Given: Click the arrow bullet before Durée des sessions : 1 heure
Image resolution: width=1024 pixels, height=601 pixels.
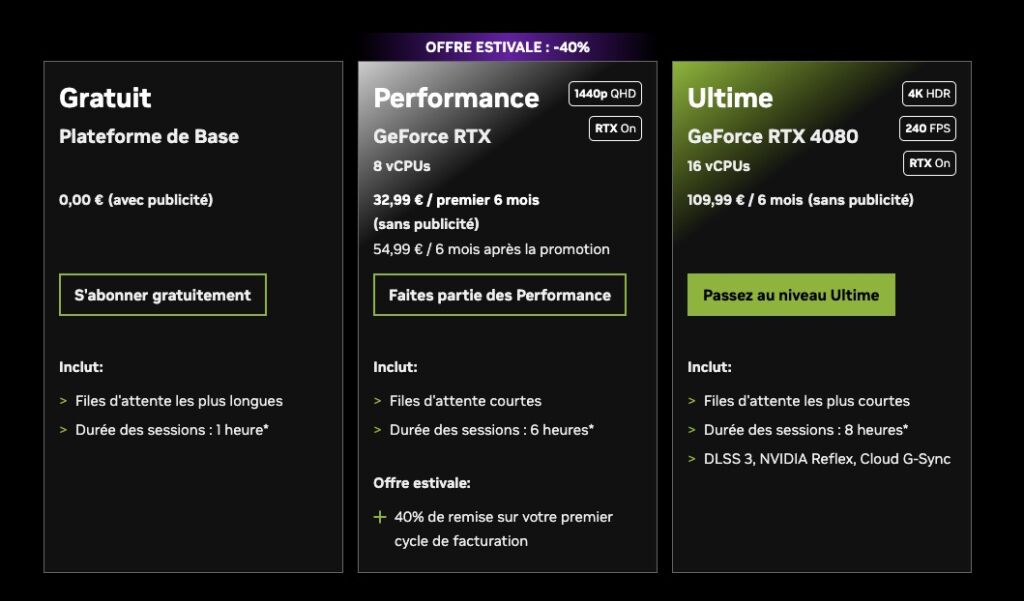Looking at the screenshot, I should [x=64, y=430].
